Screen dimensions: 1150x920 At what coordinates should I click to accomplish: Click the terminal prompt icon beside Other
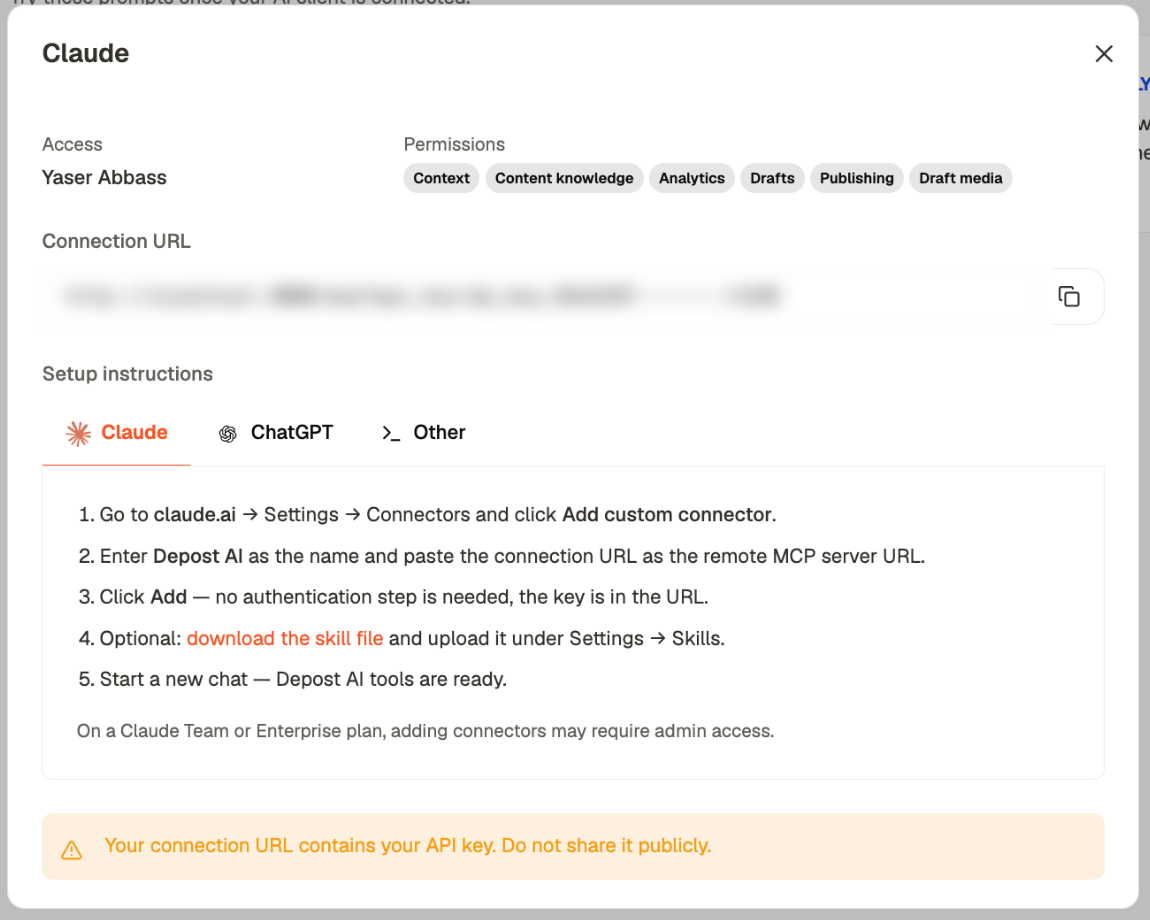tap(391, 434)
